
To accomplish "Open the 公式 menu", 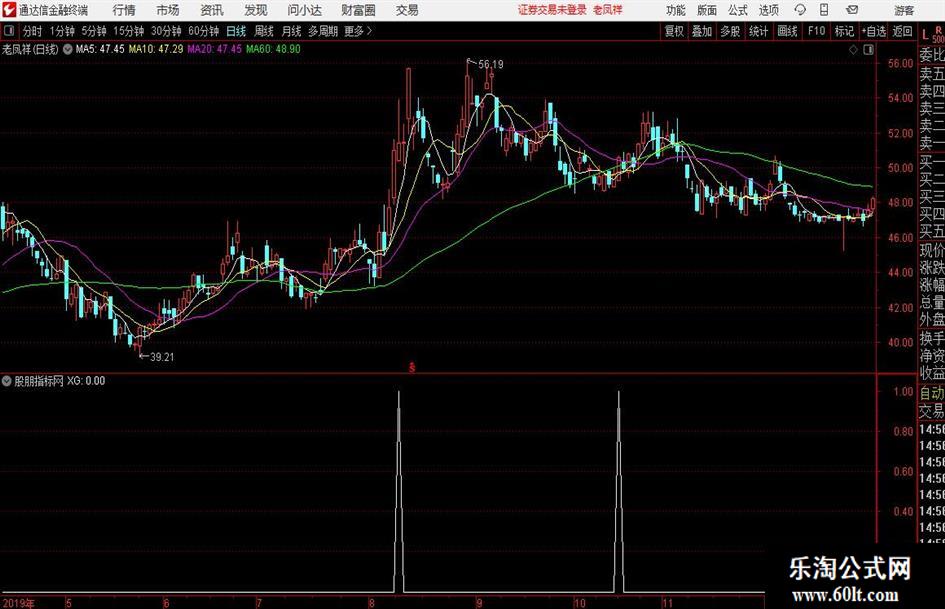I will pos(738,10).
